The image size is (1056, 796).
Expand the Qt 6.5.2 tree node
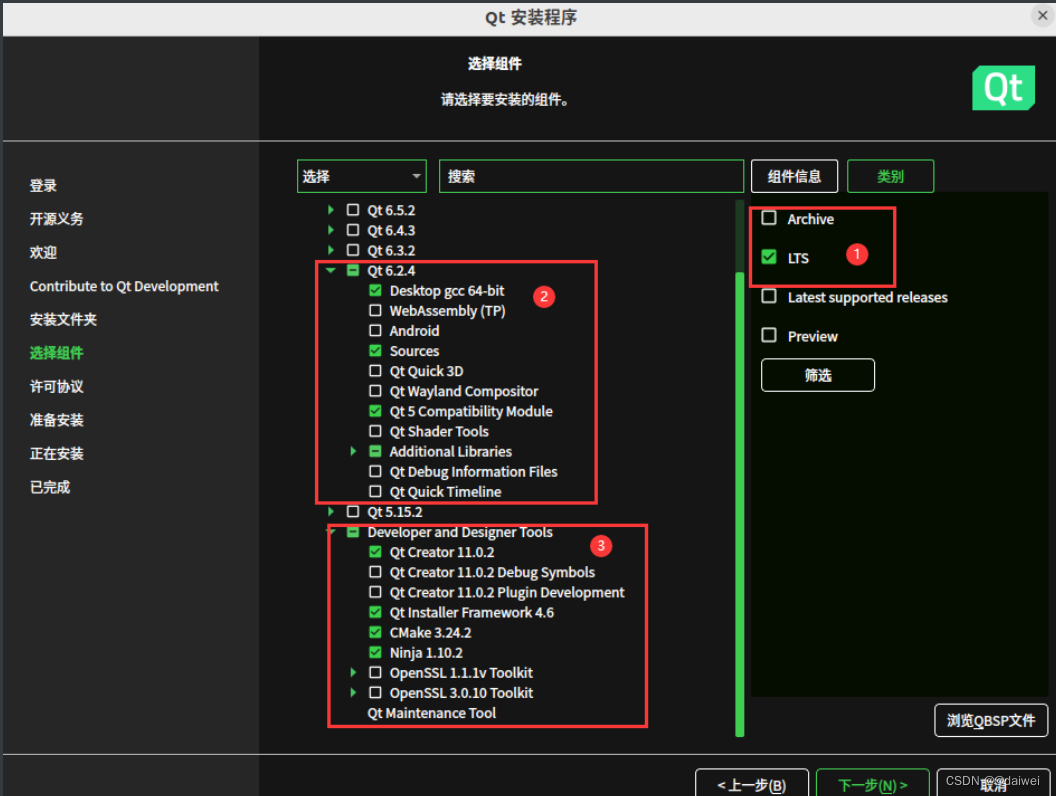point(331,209)
